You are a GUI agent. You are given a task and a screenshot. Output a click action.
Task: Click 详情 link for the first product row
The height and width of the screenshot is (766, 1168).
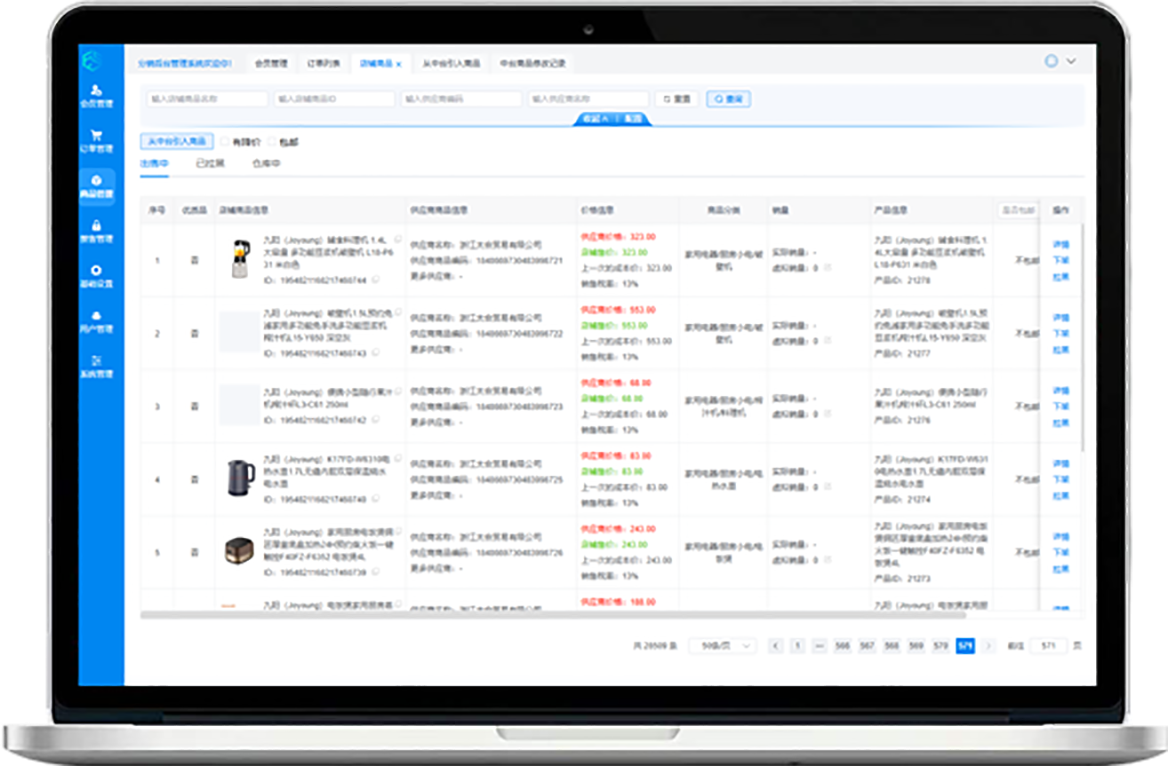pos(1061,245)
